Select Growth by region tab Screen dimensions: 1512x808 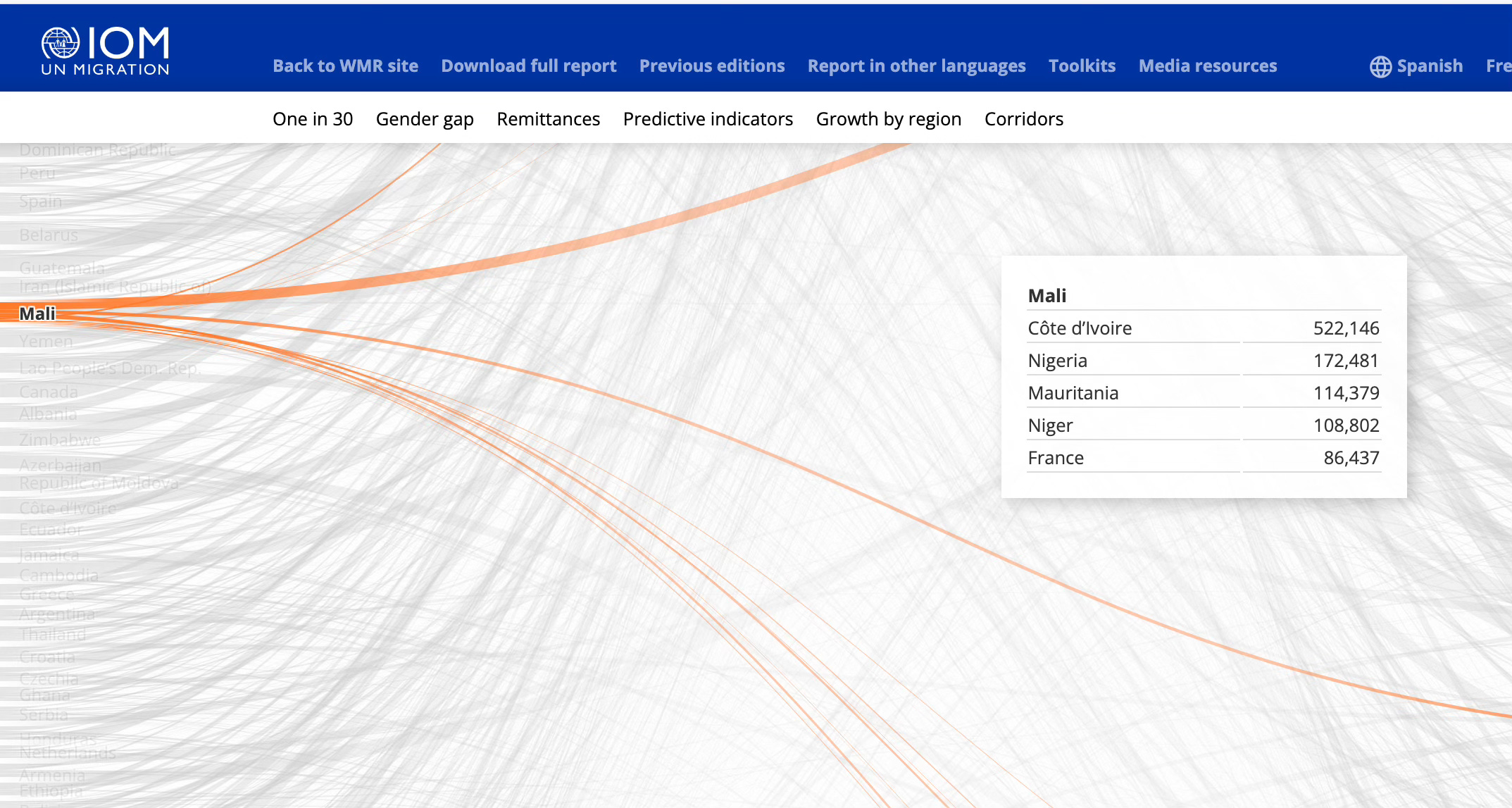[x=888, y=119]
